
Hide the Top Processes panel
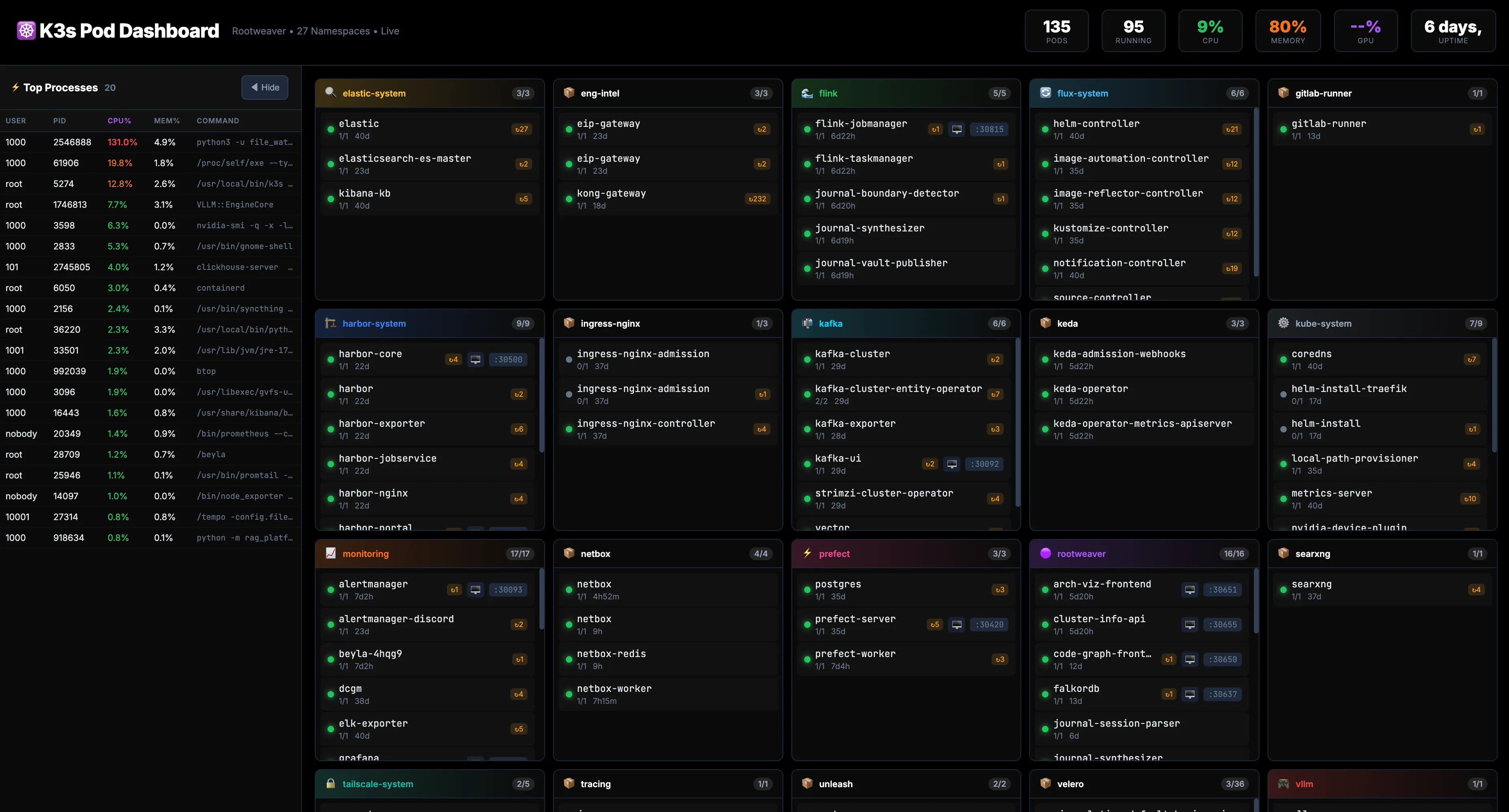pyautogui.click(x=265, y=87)
